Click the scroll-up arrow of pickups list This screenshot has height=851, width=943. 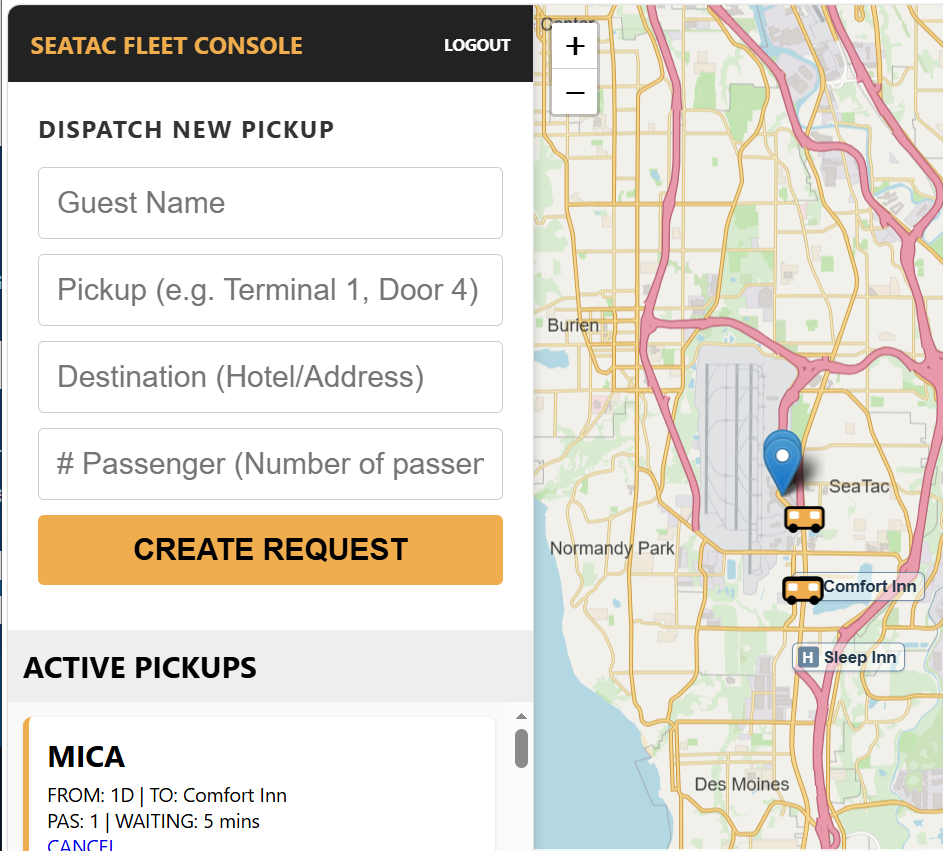(x=521, y=716)
